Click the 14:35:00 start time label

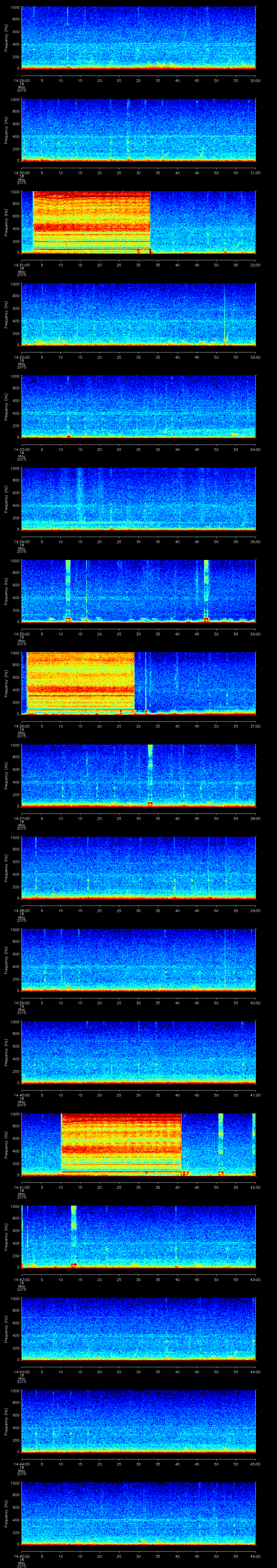pyautogui.click(x=21, y=634)
